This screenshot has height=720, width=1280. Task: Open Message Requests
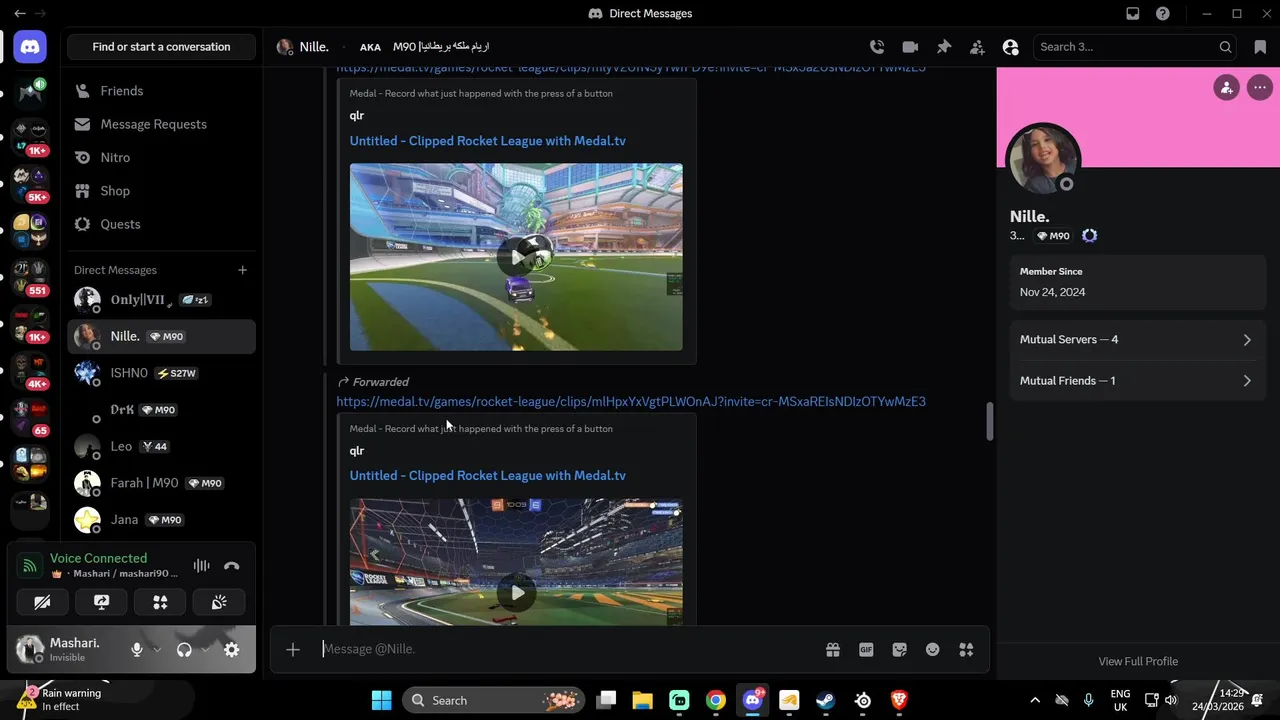161,124
